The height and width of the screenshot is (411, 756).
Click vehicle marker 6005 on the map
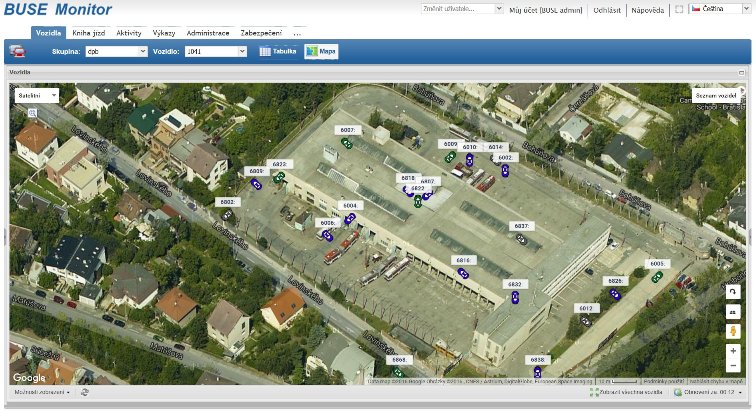point(657,277)
